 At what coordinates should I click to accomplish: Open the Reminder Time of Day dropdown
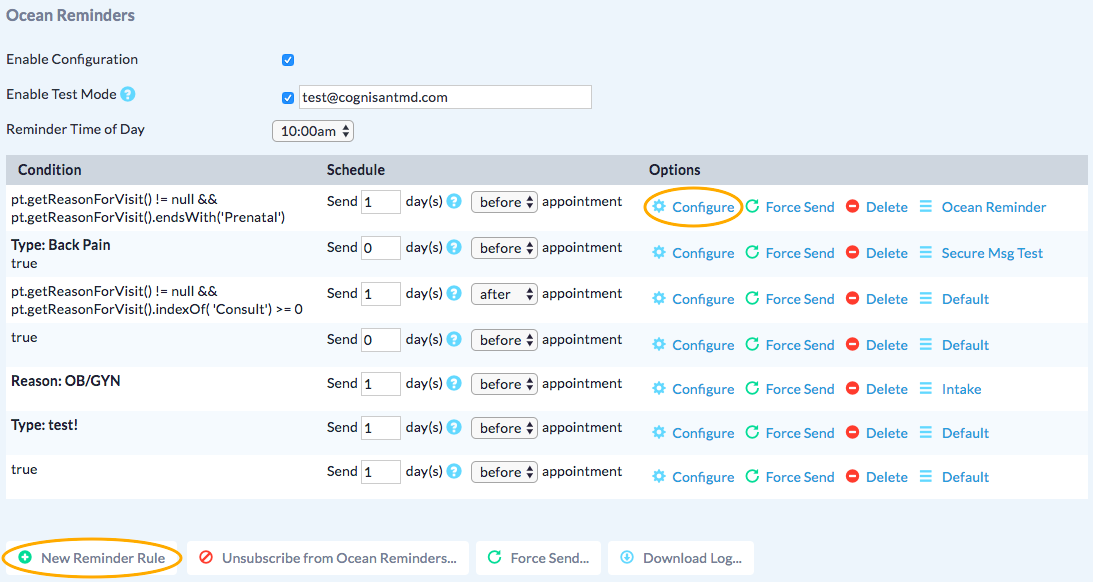pos(313,131)
